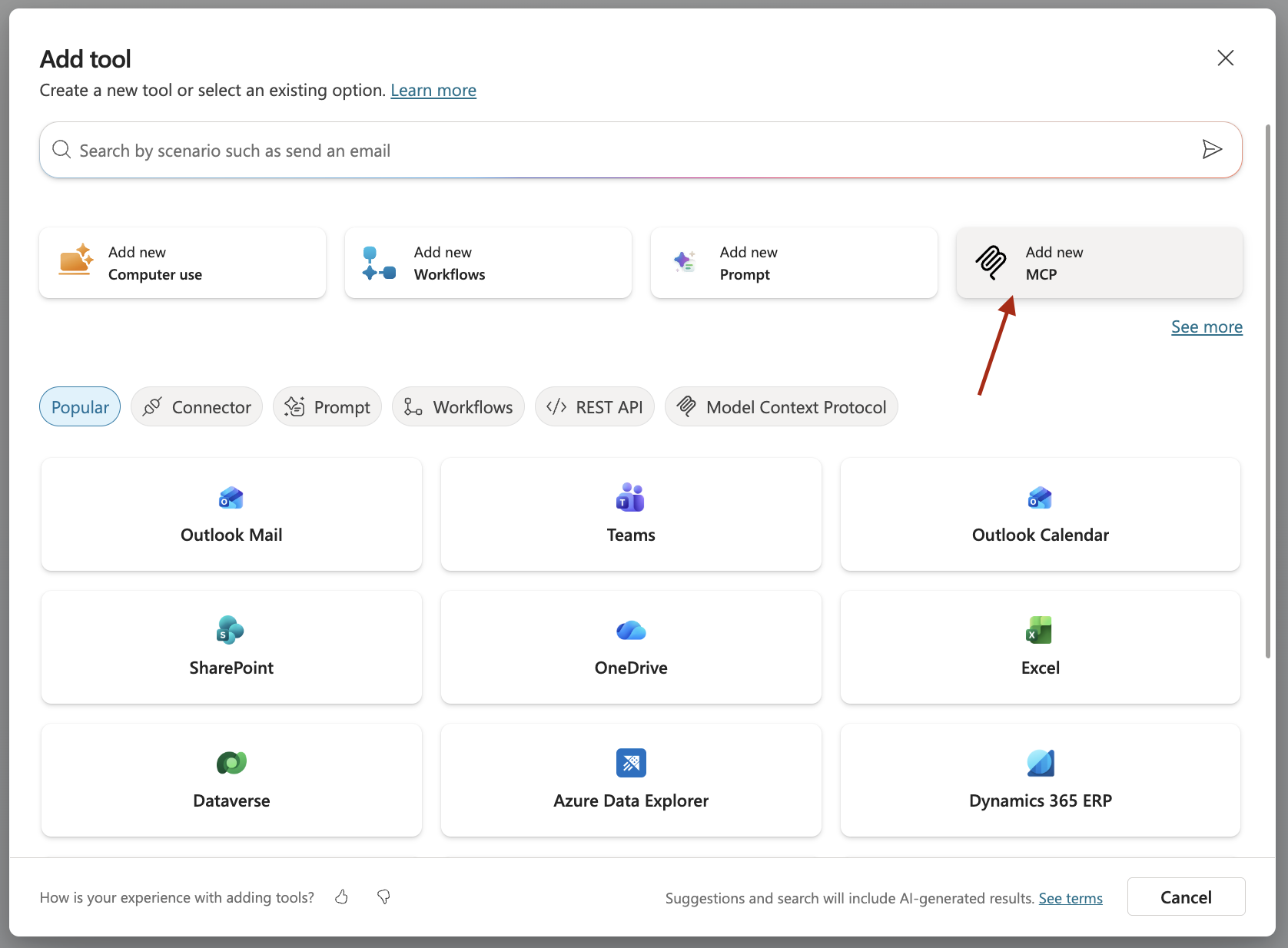This screenshot has height=948, width=1288.
Task: Click the SharePoint label
Action: pyautogui.click(x=231, y=668)
